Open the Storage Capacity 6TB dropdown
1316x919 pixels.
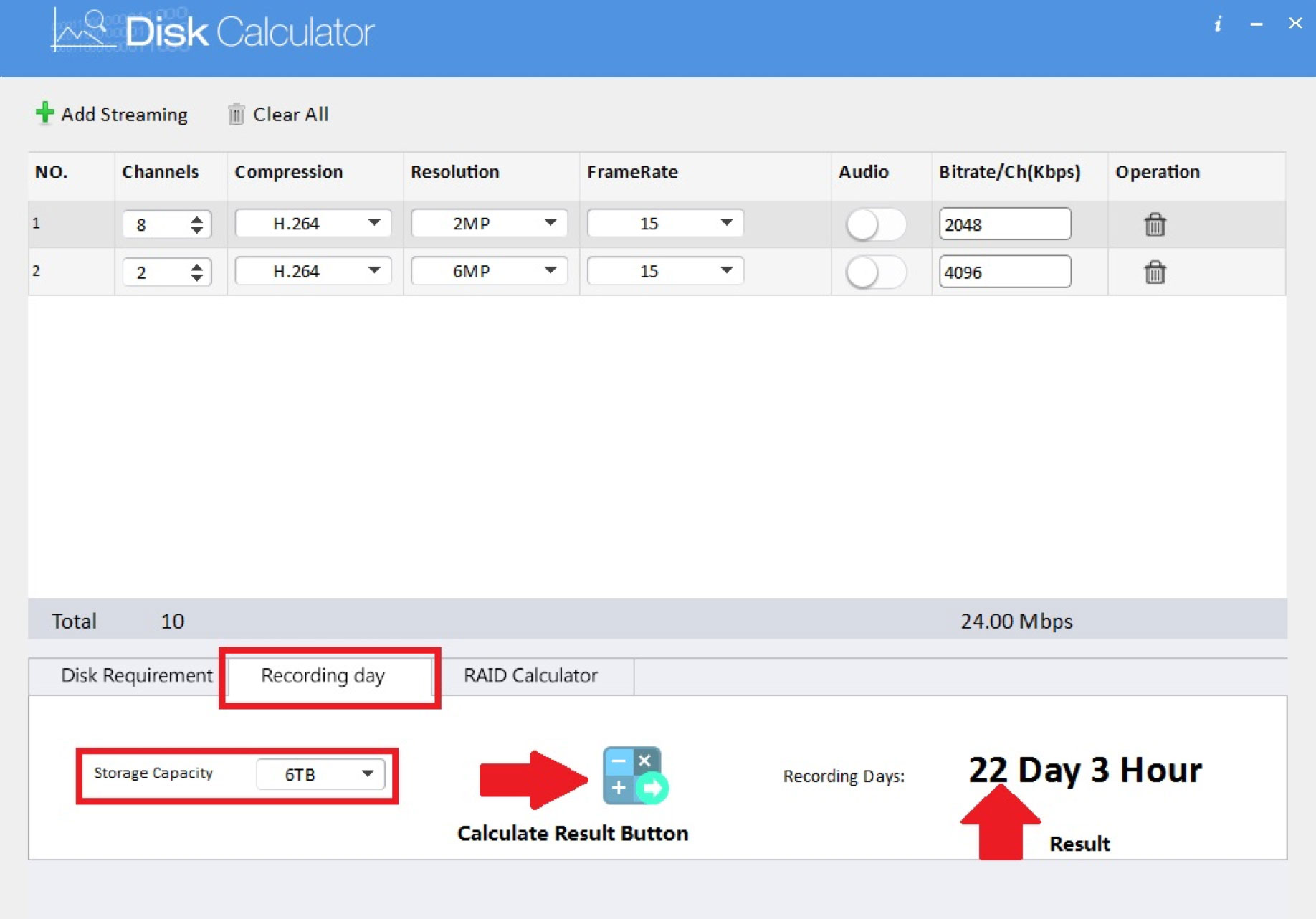tap(320, 774)
